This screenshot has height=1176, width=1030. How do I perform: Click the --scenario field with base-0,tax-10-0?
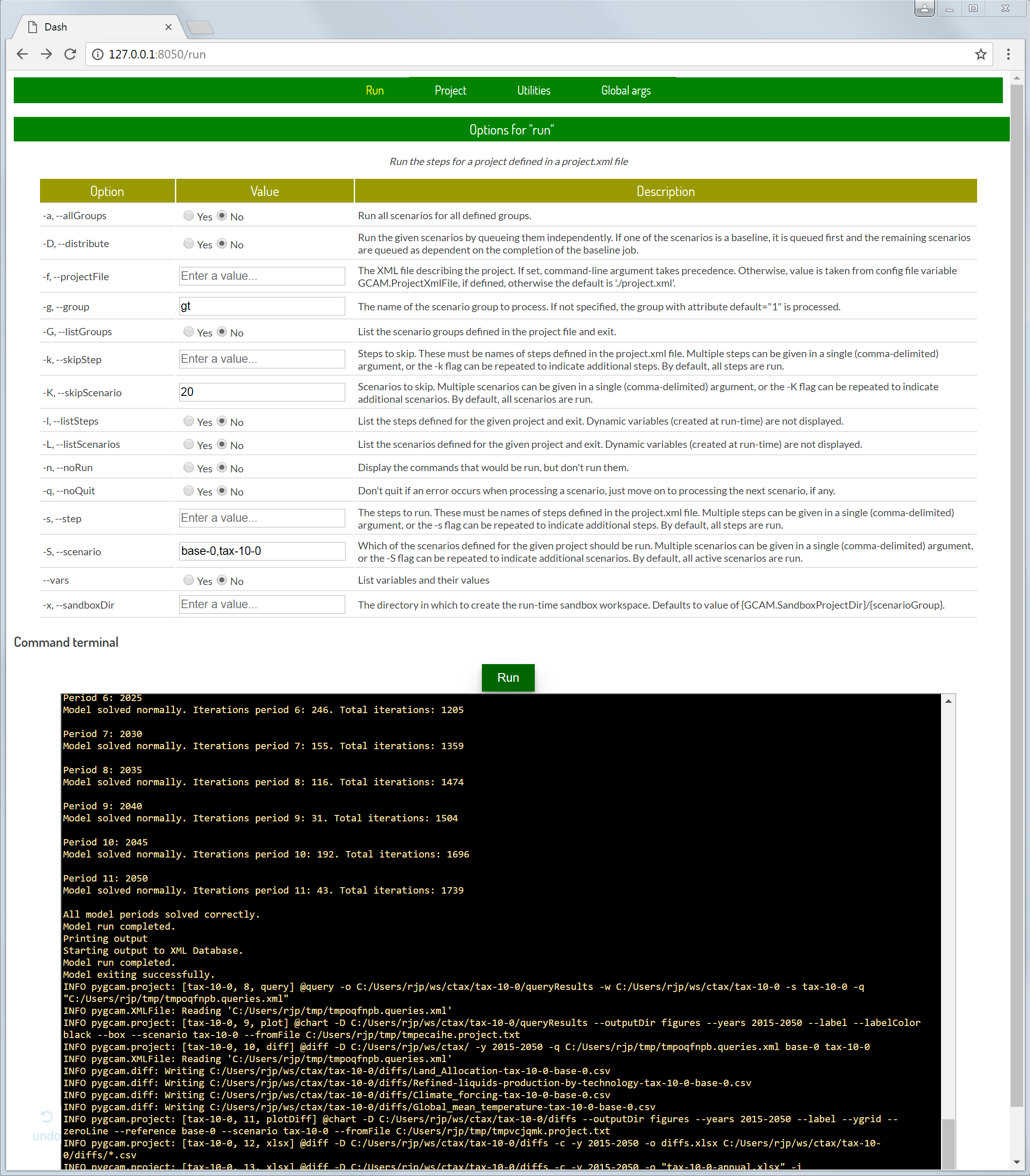[x=262, y=551]
